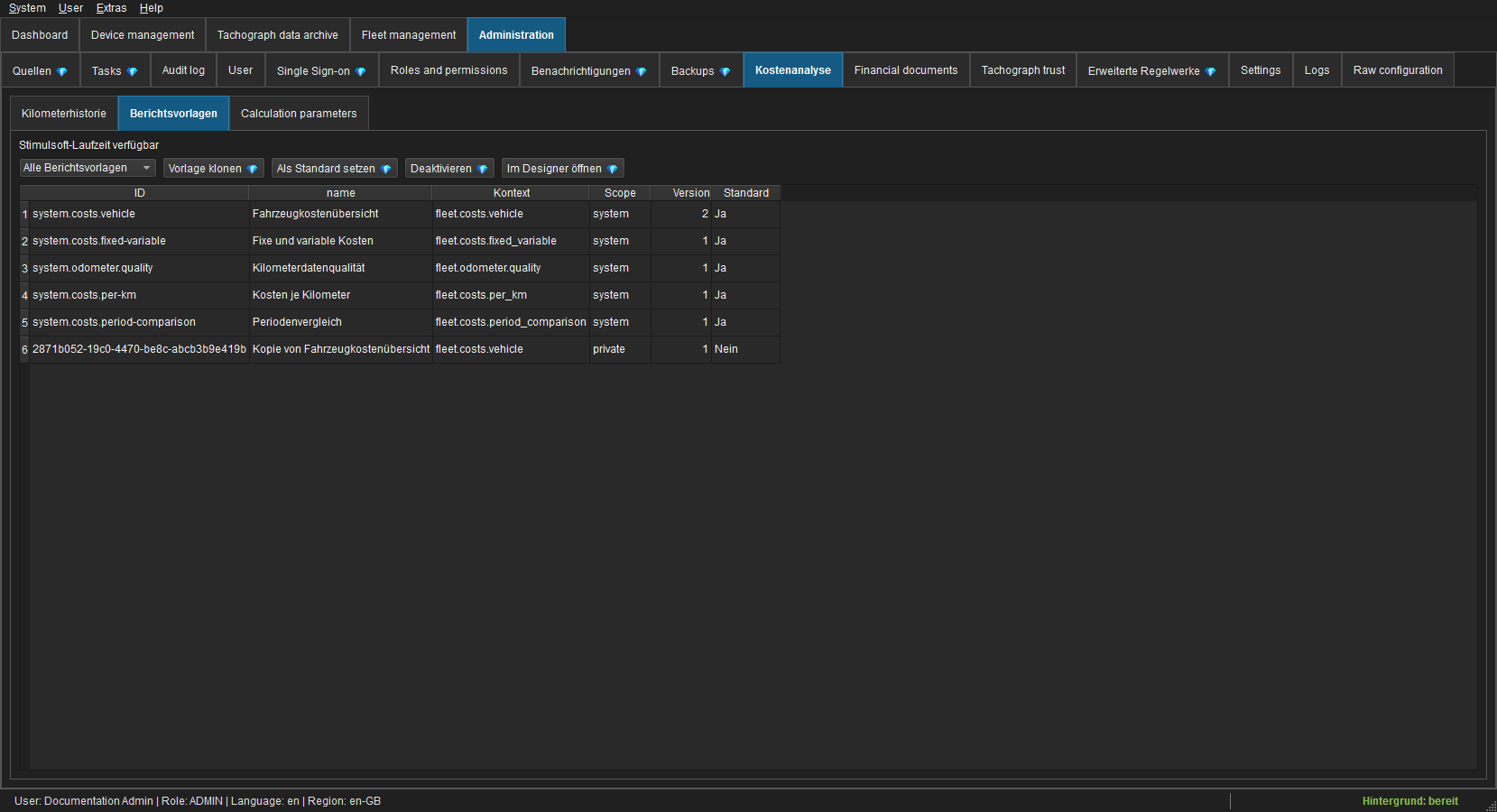1497x812 pixels.
Task: Click name cell Kosten je Kilometer
Action: click(341, 295)
